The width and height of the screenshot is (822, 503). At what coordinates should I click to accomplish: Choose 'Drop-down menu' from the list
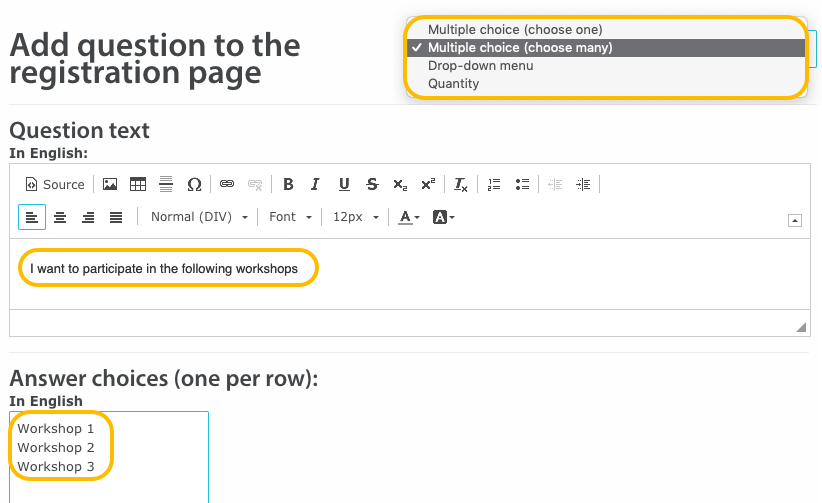coord(481,66)
